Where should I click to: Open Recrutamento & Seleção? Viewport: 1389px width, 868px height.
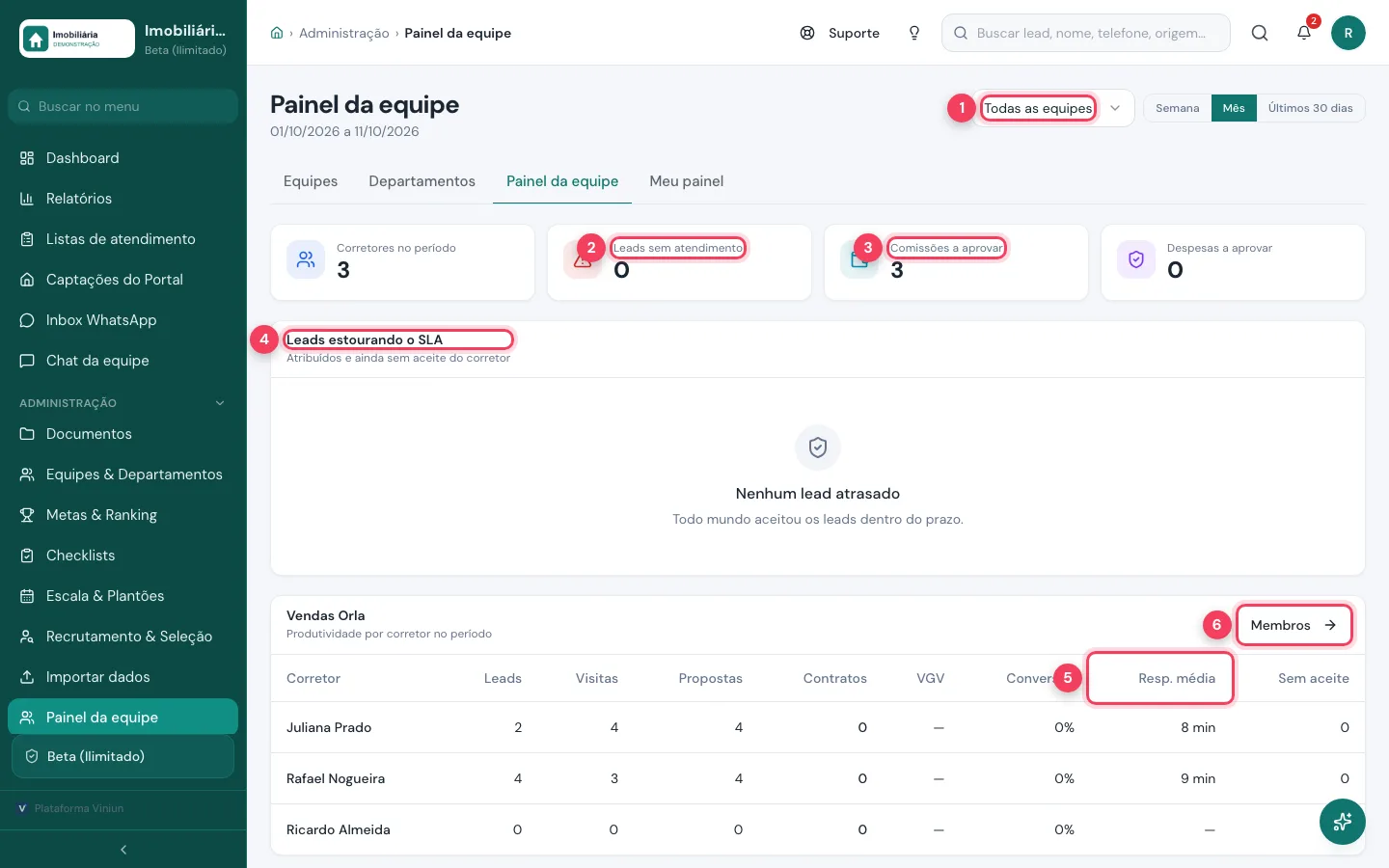[x=123, y=637]
